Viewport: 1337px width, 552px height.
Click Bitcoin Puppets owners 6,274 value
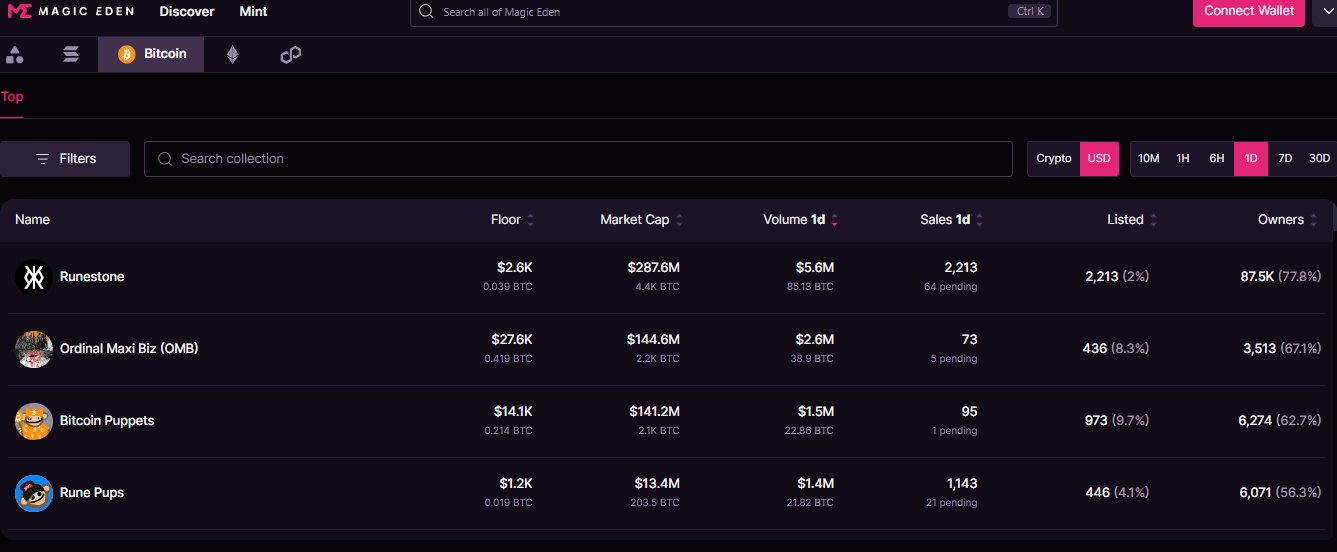1255,421
